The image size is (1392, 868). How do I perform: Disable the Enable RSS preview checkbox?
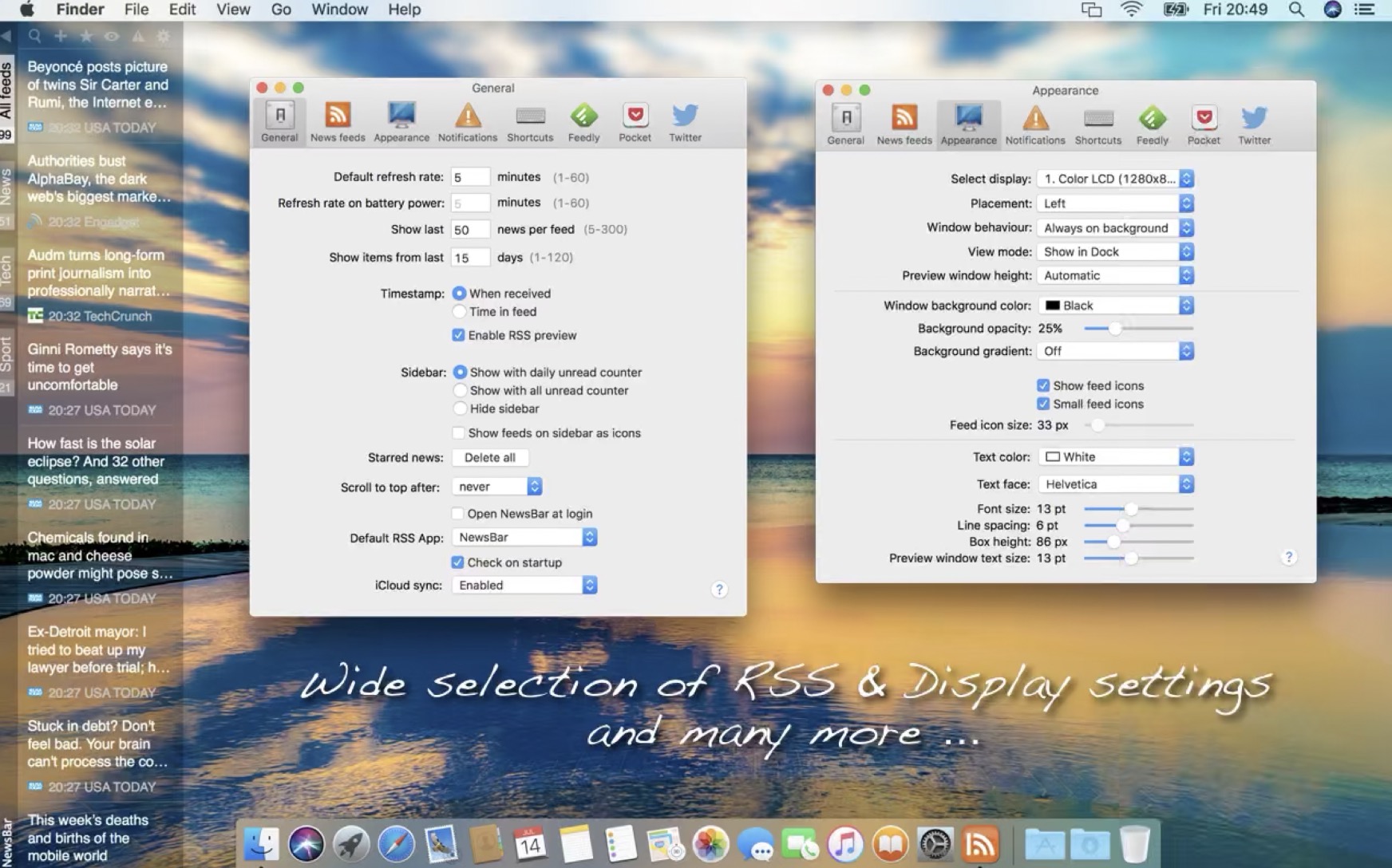pos(458,335)
